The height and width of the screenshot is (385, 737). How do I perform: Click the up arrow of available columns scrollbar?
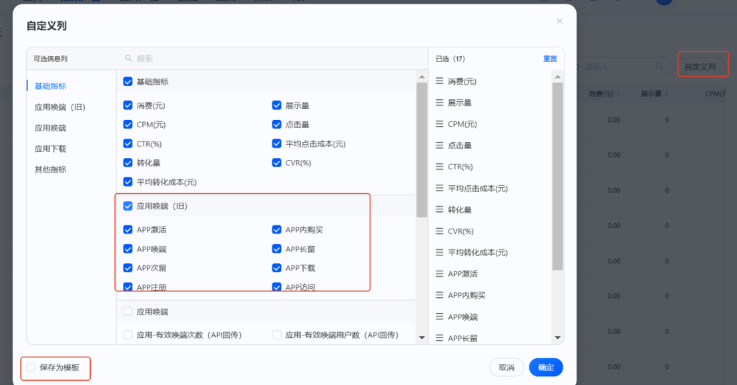click(x=422, y=77)
